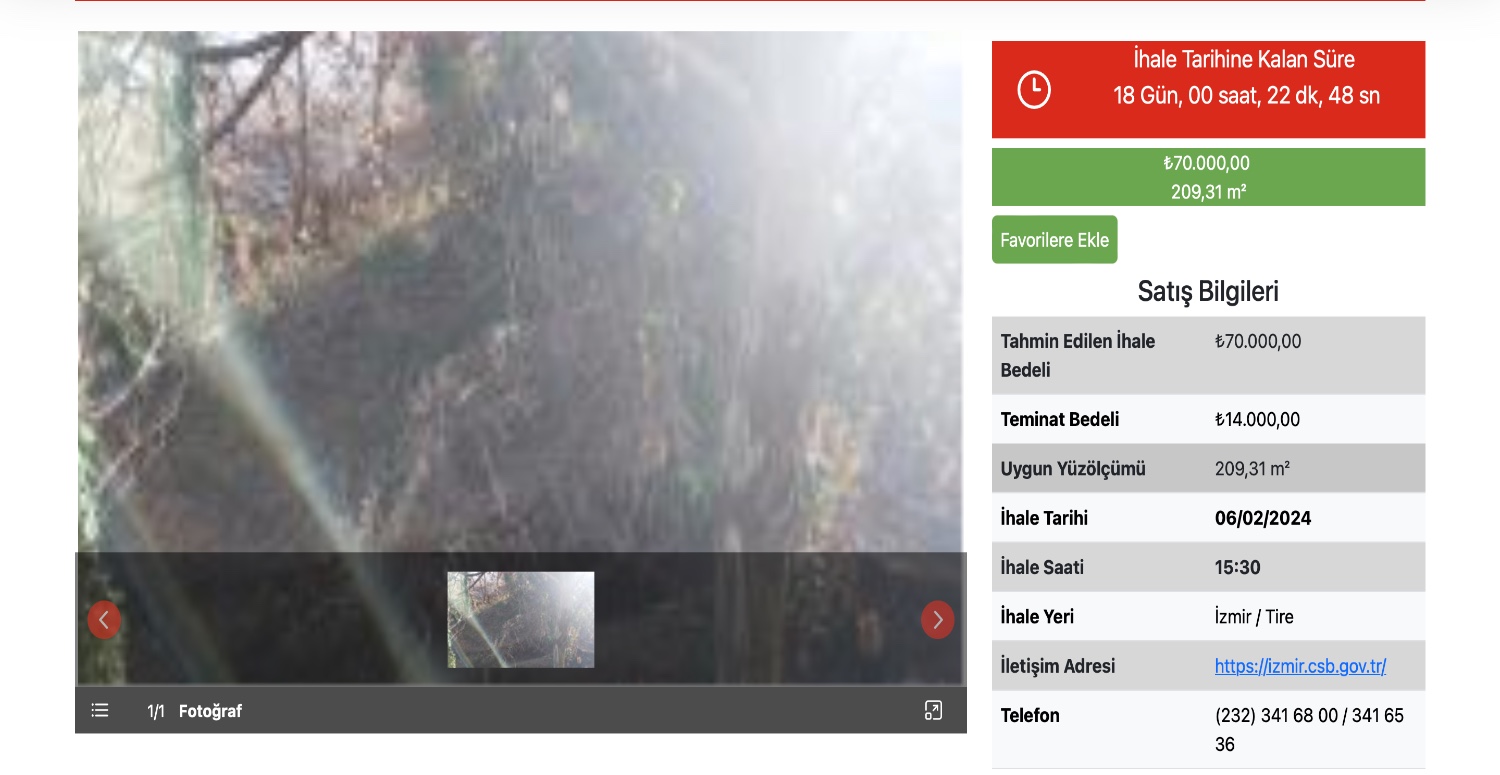Viewport: 1500px width, 775px height.
Task: Click the green price banner showing ₺70.000,00
Action: [x=1208, y=177]
